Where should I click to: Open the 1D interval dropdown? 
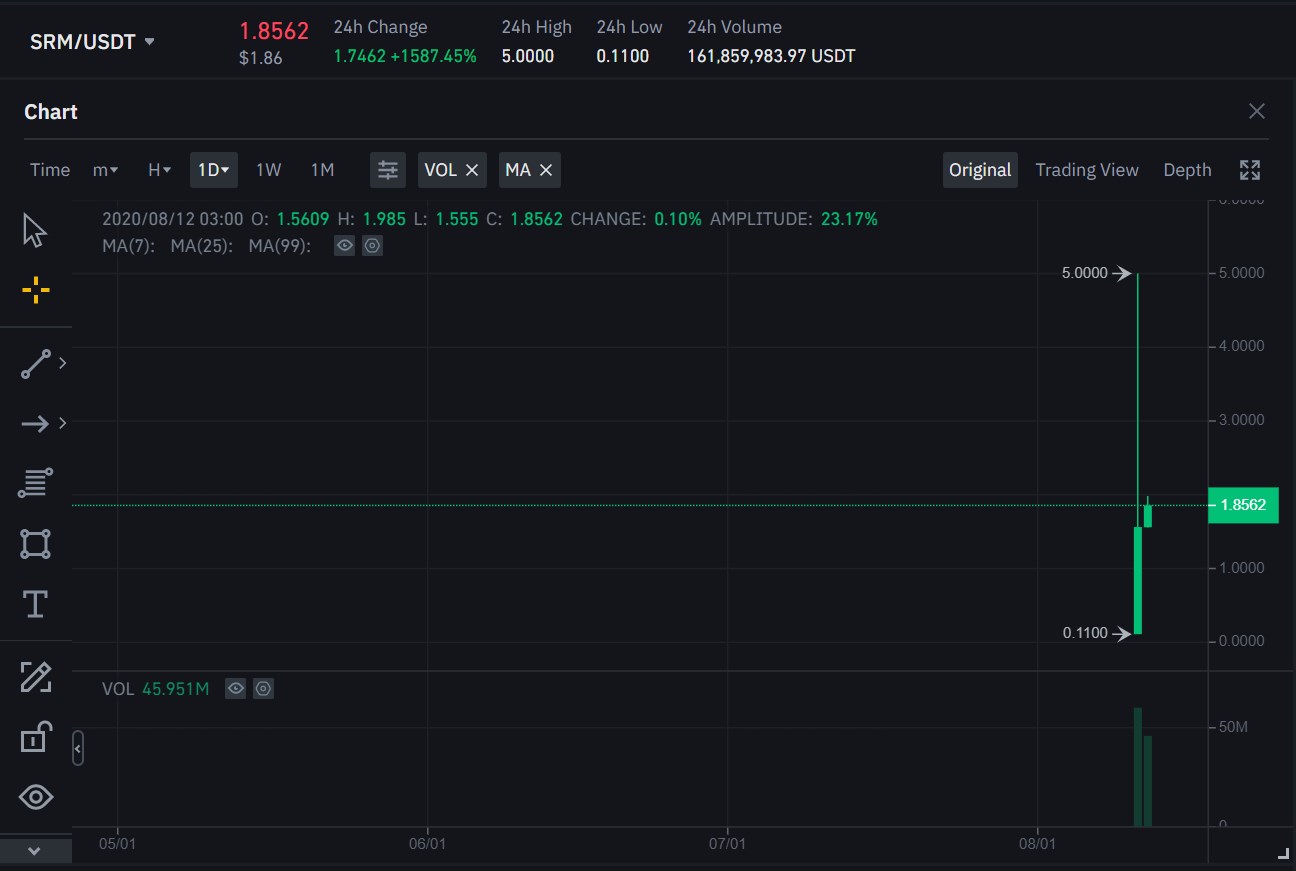click(214, 170)
